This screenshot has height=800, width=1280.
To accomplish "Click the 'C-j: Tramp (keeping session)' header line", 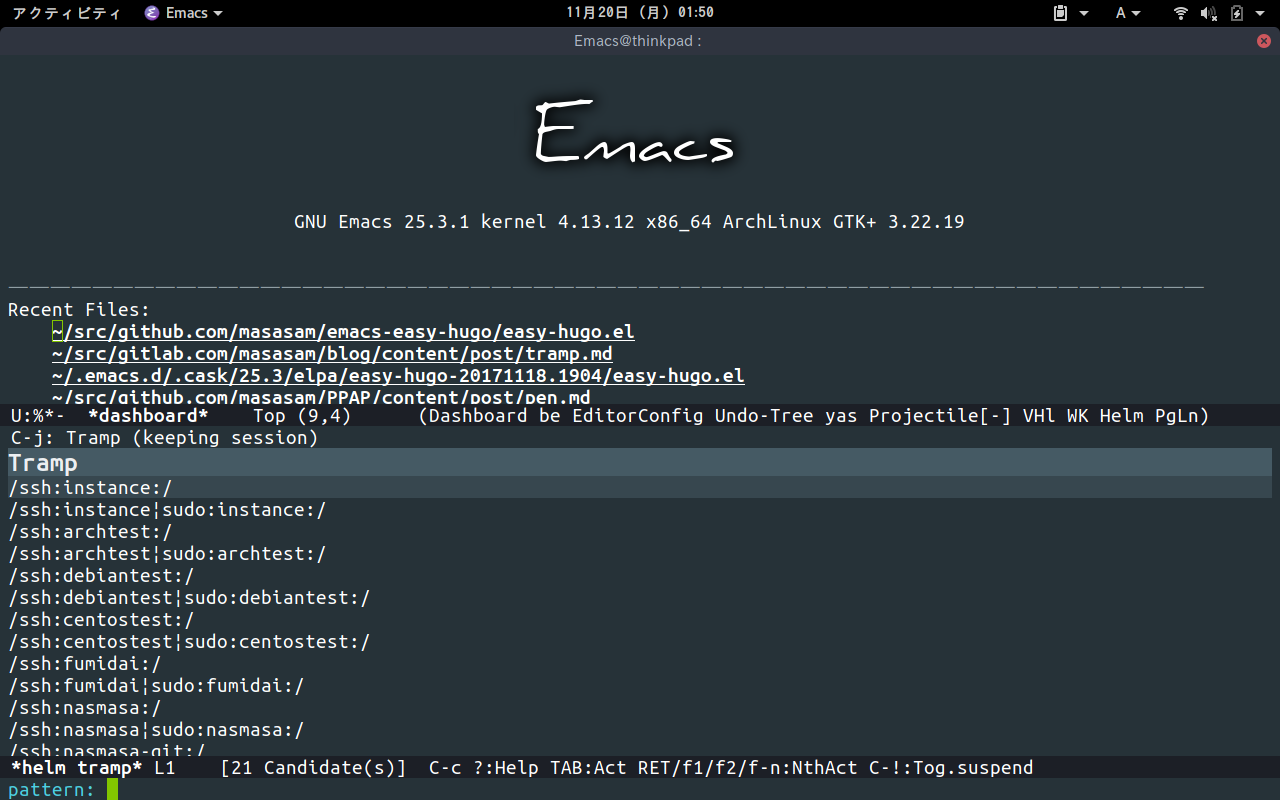I will coord(165,437).
